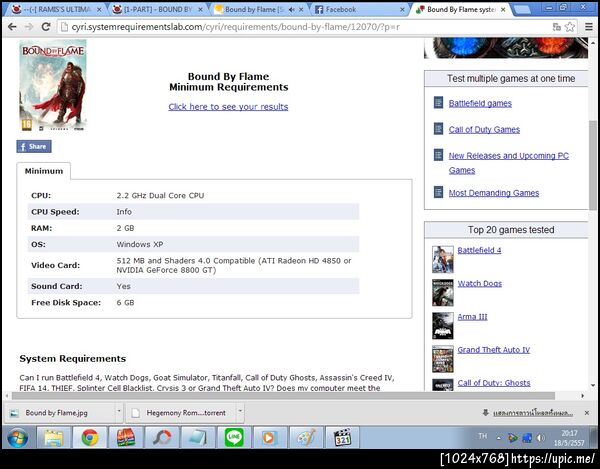Click the Facebook Share button
The image size is (600, 469).
click(34, 147)
